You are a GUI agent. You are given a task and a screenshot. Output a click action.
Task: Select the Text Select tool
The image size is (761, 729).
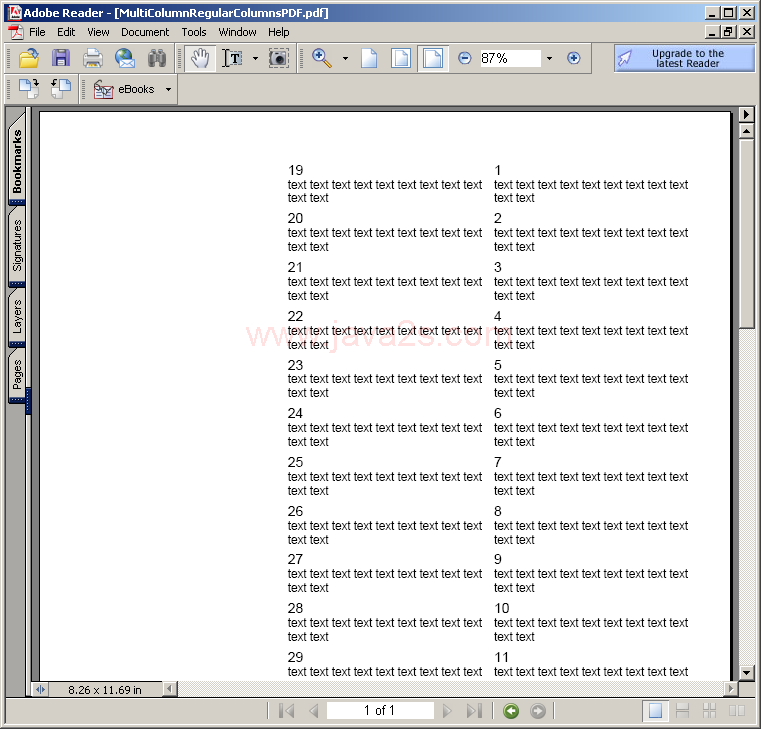[232, 58]
